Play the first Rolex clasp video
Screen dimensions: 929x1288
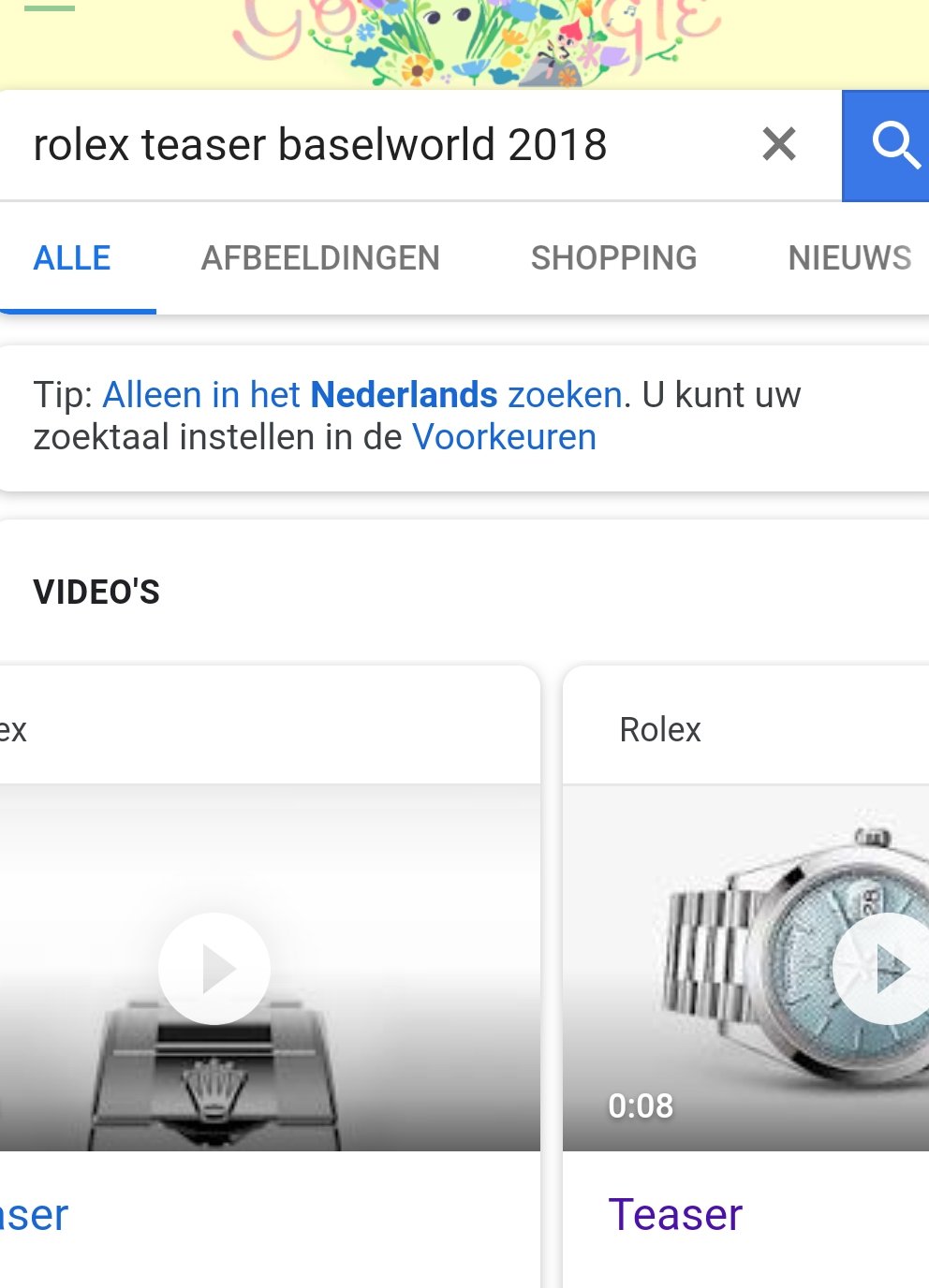pyautogui.click(x=214, y=969)
